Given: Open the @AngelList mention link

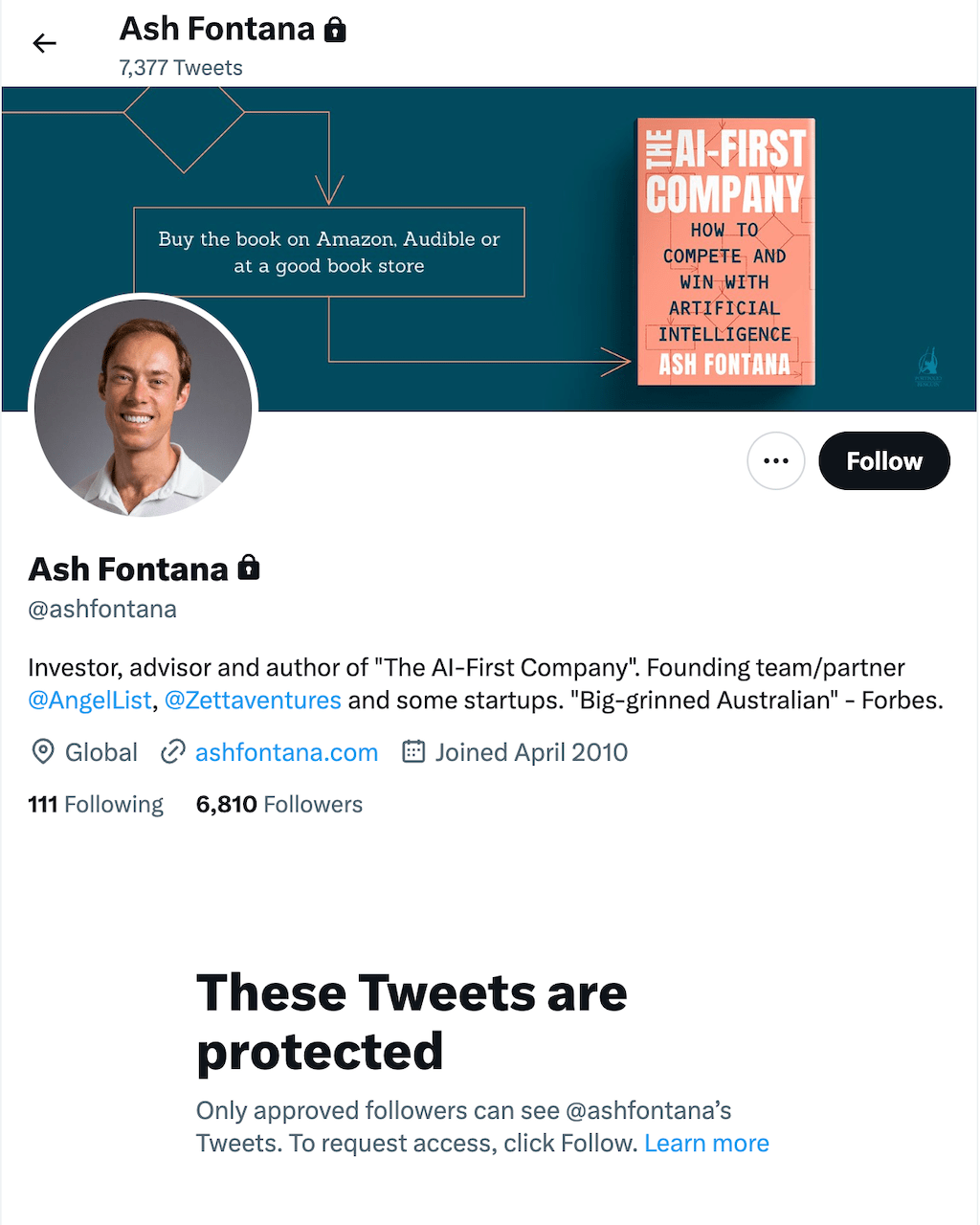Looking at the screenshot, I should pyautogui.click(x=90, y=701).
